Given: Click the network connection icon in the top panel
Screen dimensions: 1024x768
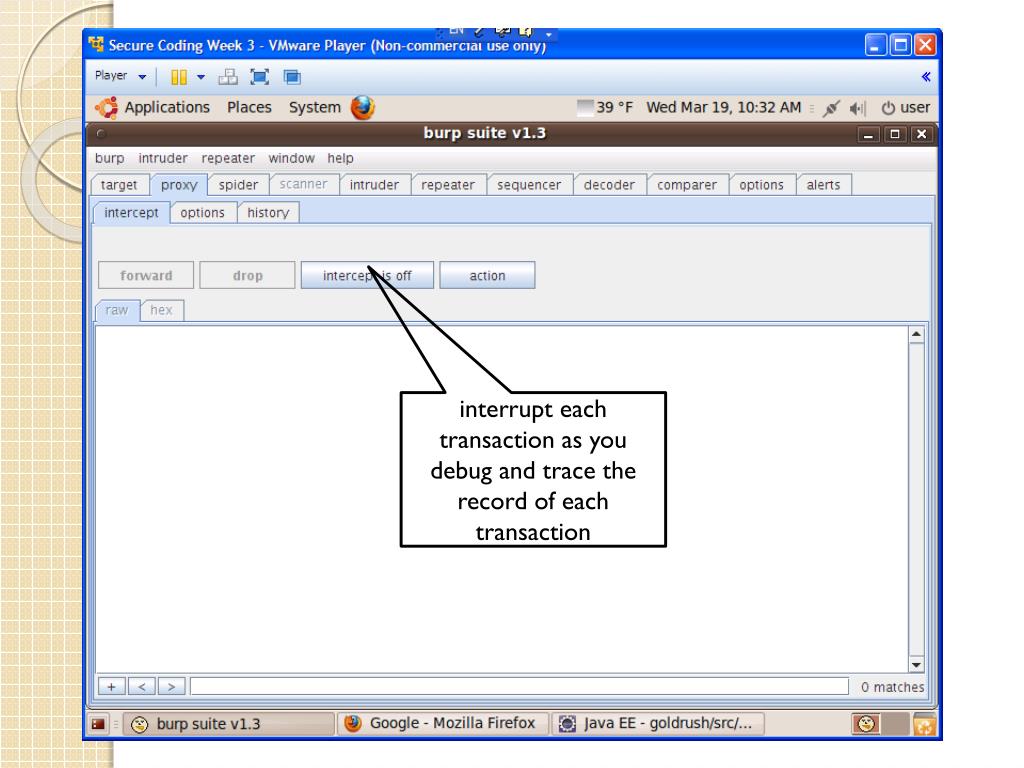Looking at the screenshot, I should 831,108.
